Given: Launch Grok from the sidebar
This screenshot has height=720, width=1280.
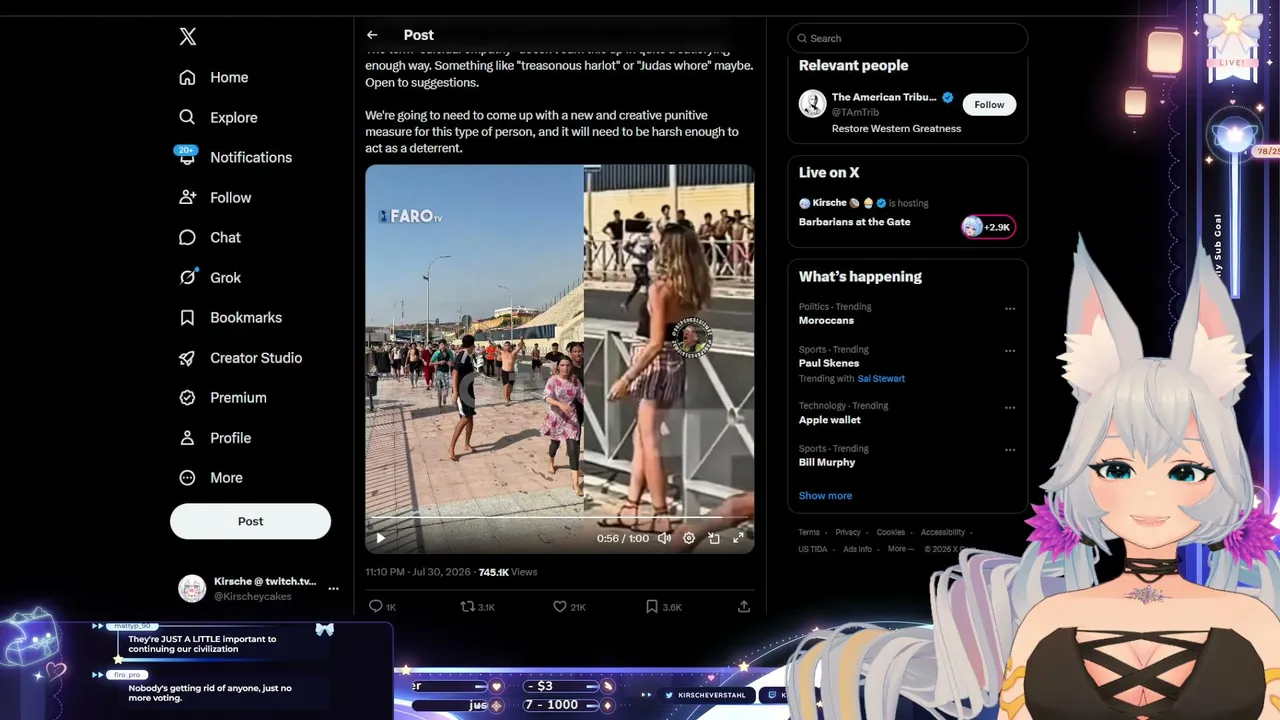Looking at the screenshot, I should tap(209, 277).
